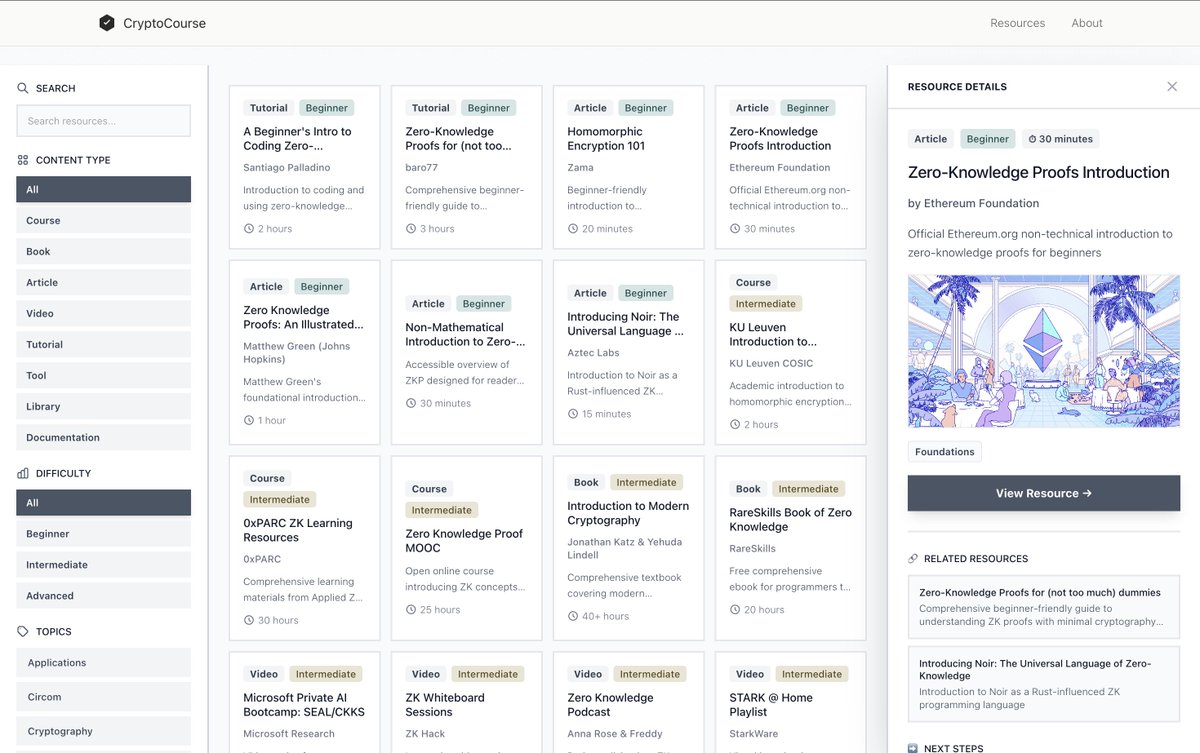Viewport: 1200px width, 753px height.
Task: Open the KU Leuven Introduction card
Action: [790, 352]
